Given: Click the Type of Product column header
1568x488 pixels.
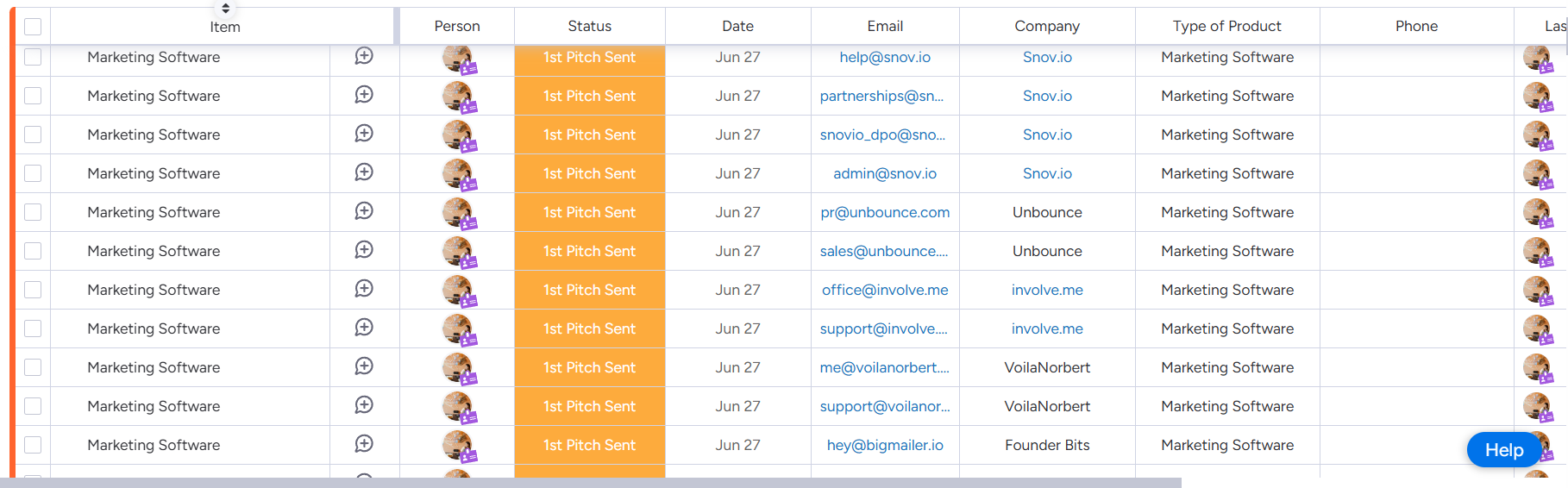Looking at the screenshot, I should click(1226, 26).
